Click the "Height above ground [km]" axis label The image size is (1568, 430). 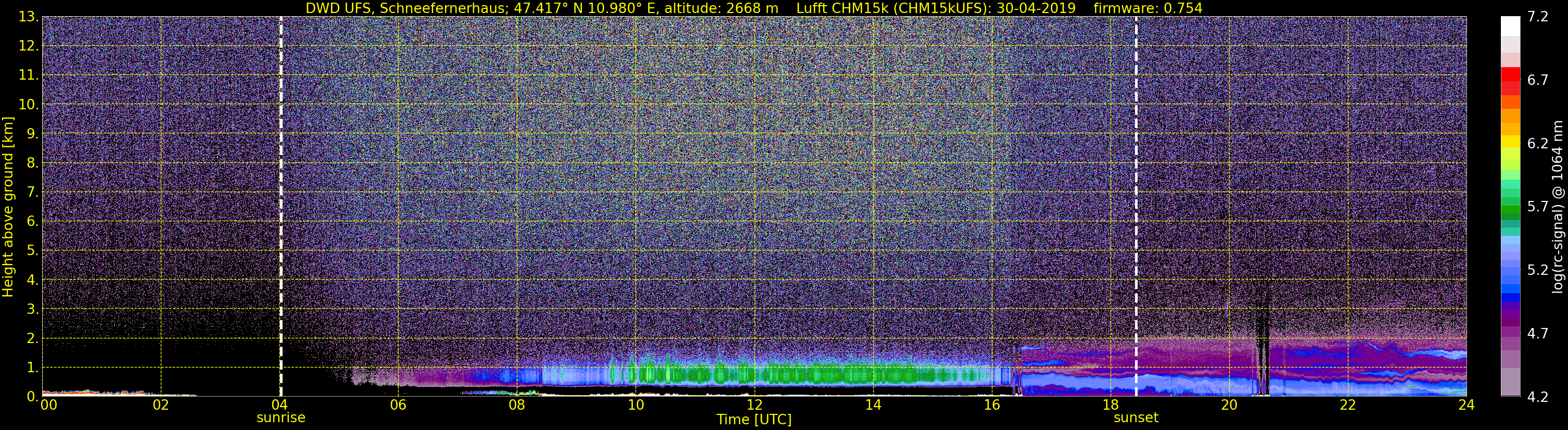point(8,207)
